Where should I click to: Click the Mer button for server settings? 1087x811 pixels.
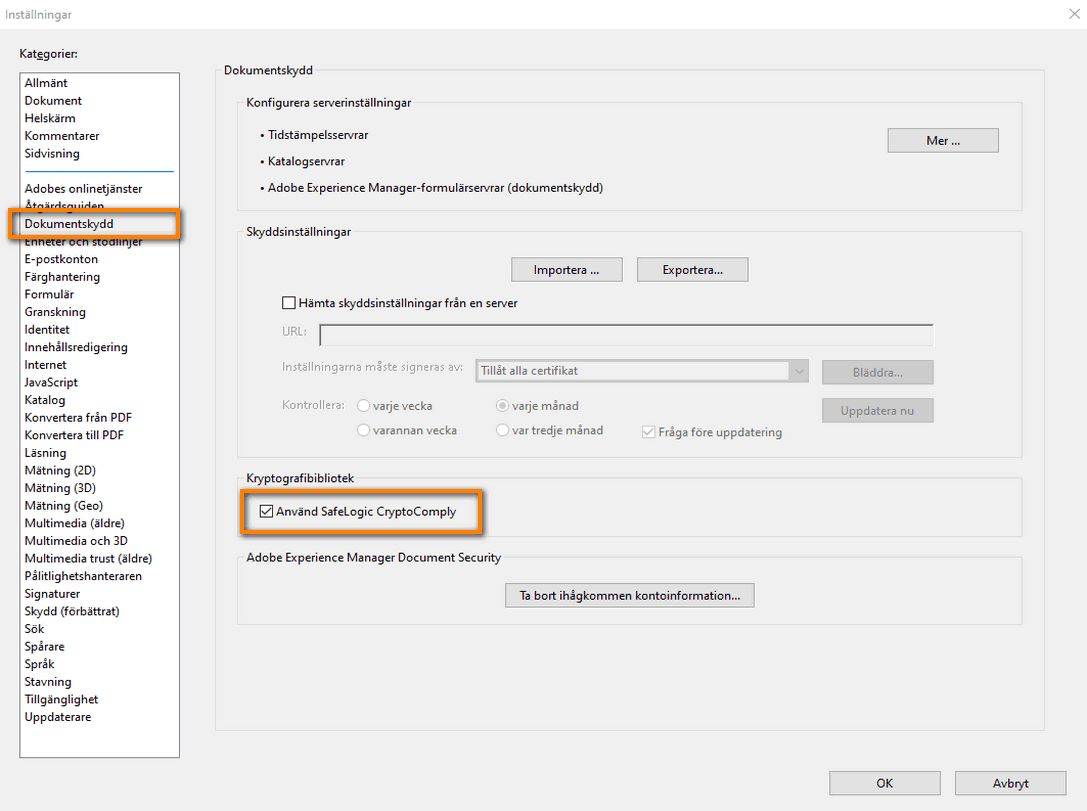pos(941,140)
